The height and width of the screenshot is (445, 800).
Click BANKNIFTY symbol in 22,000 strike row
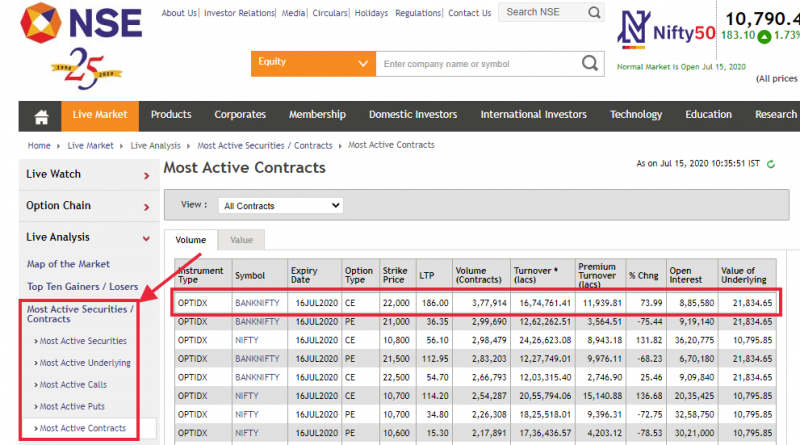tap(257, 303)
